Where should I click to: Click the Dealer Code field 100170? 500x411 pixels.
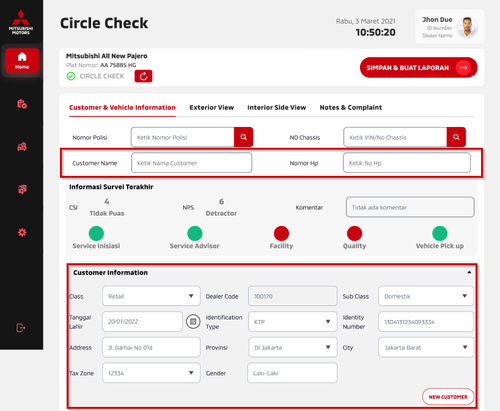[x=293, y=296]
